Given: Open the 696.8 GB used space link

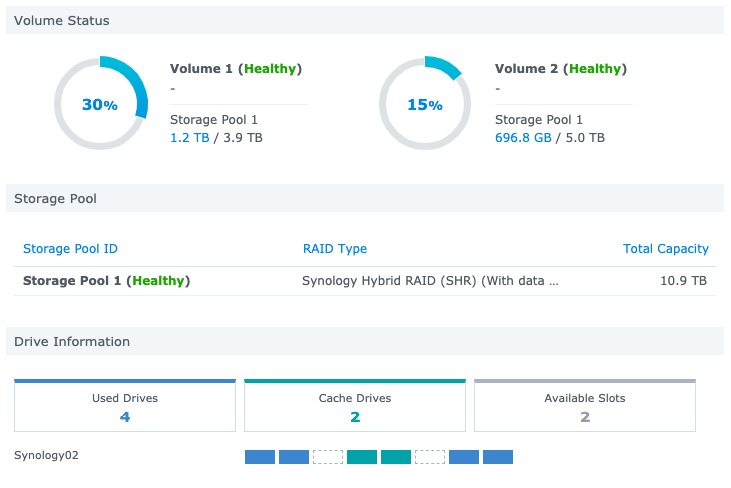Looking at the screenshot, I should (523, 138).
